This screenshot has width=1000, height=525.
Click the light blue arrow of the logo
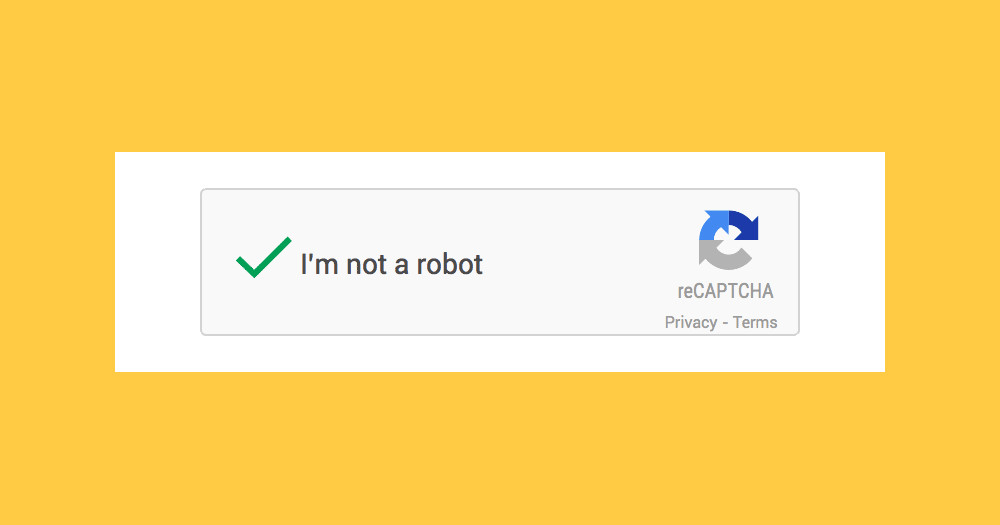pyautogui.click(x=714, y=225)
